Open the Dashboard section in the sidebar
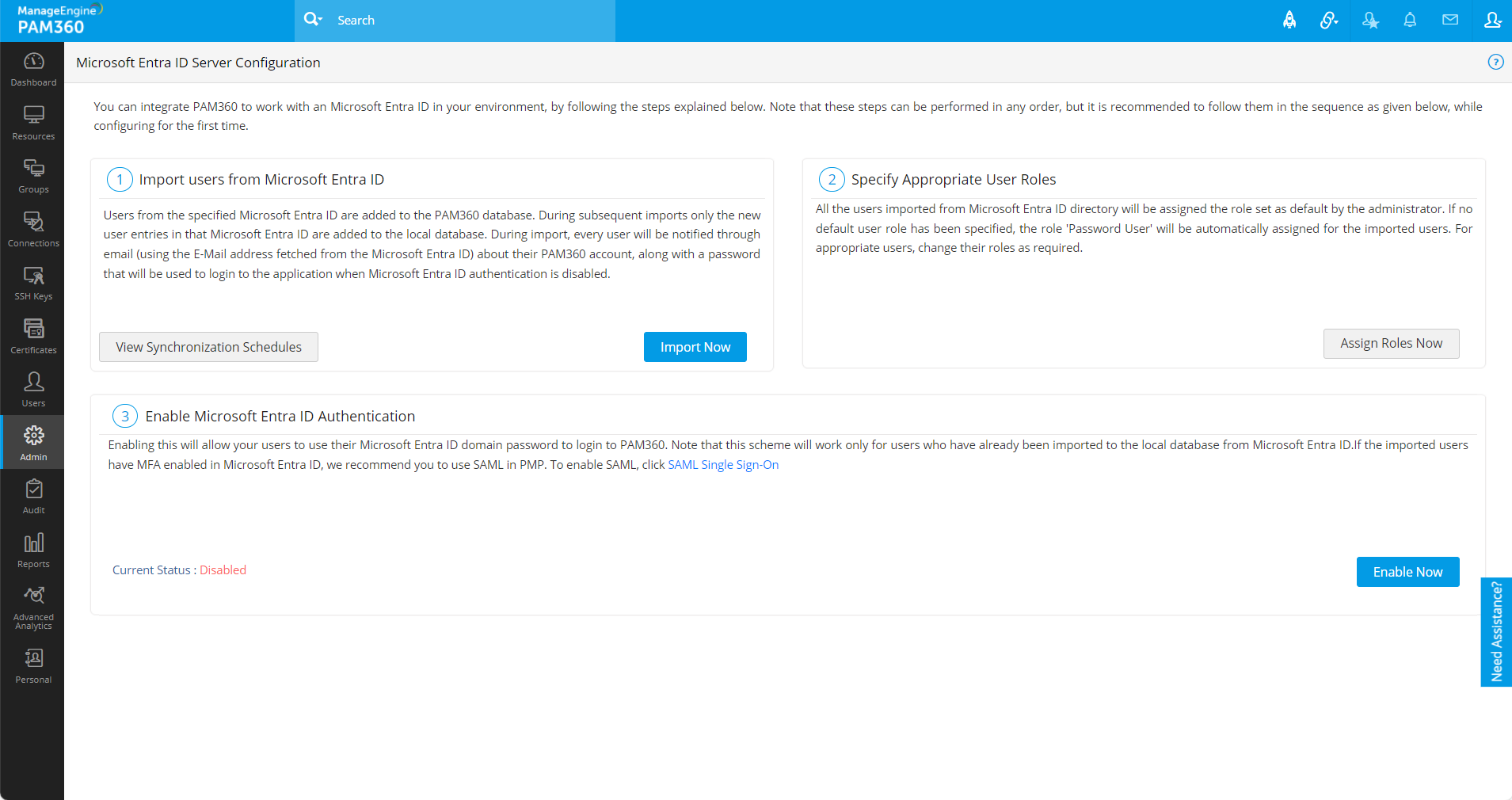This screenshot has width=1512, height=800. coord(33,69)
